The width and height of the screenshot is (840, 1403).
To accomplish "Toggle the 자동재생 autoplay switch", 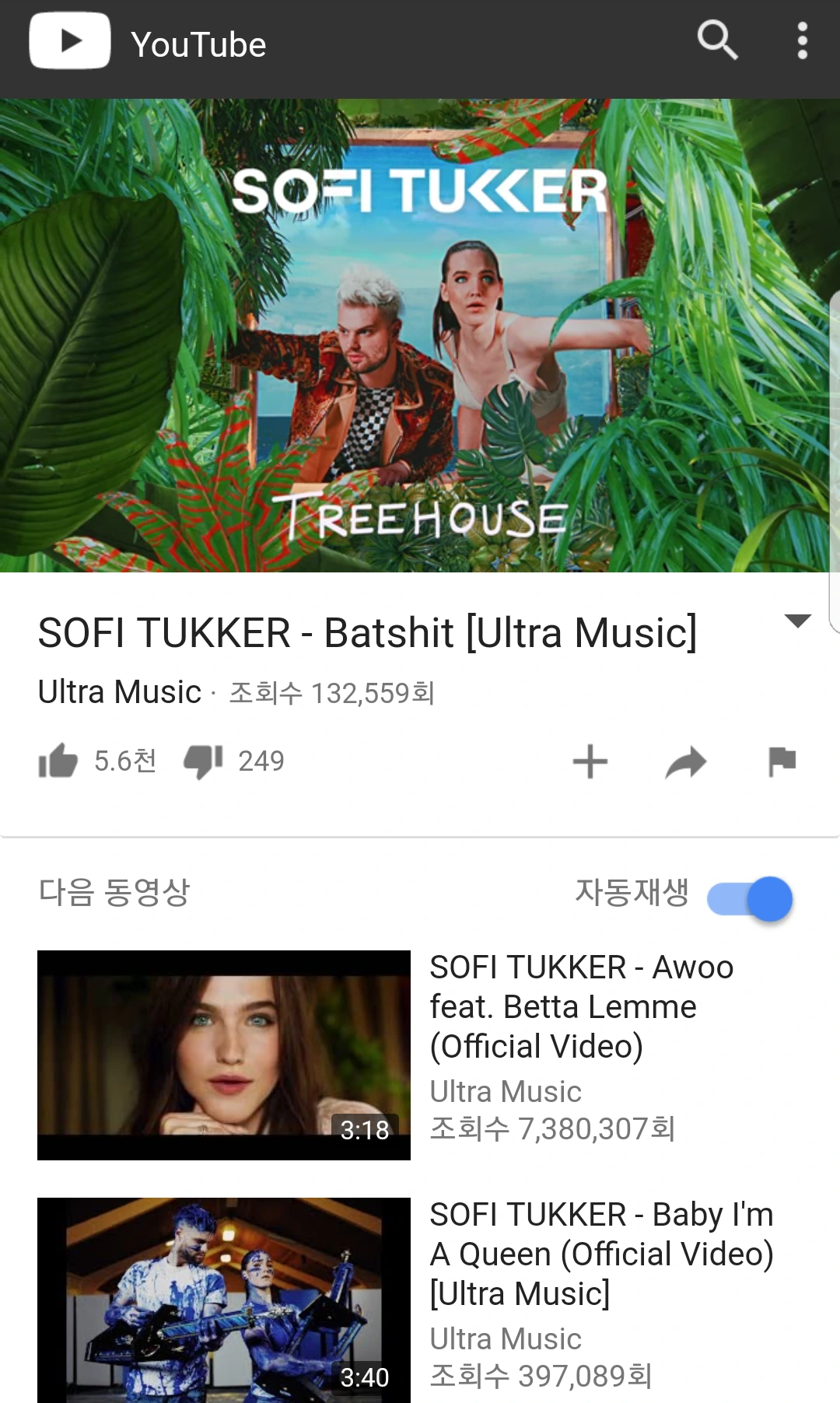I will click(x=750, y=899).
